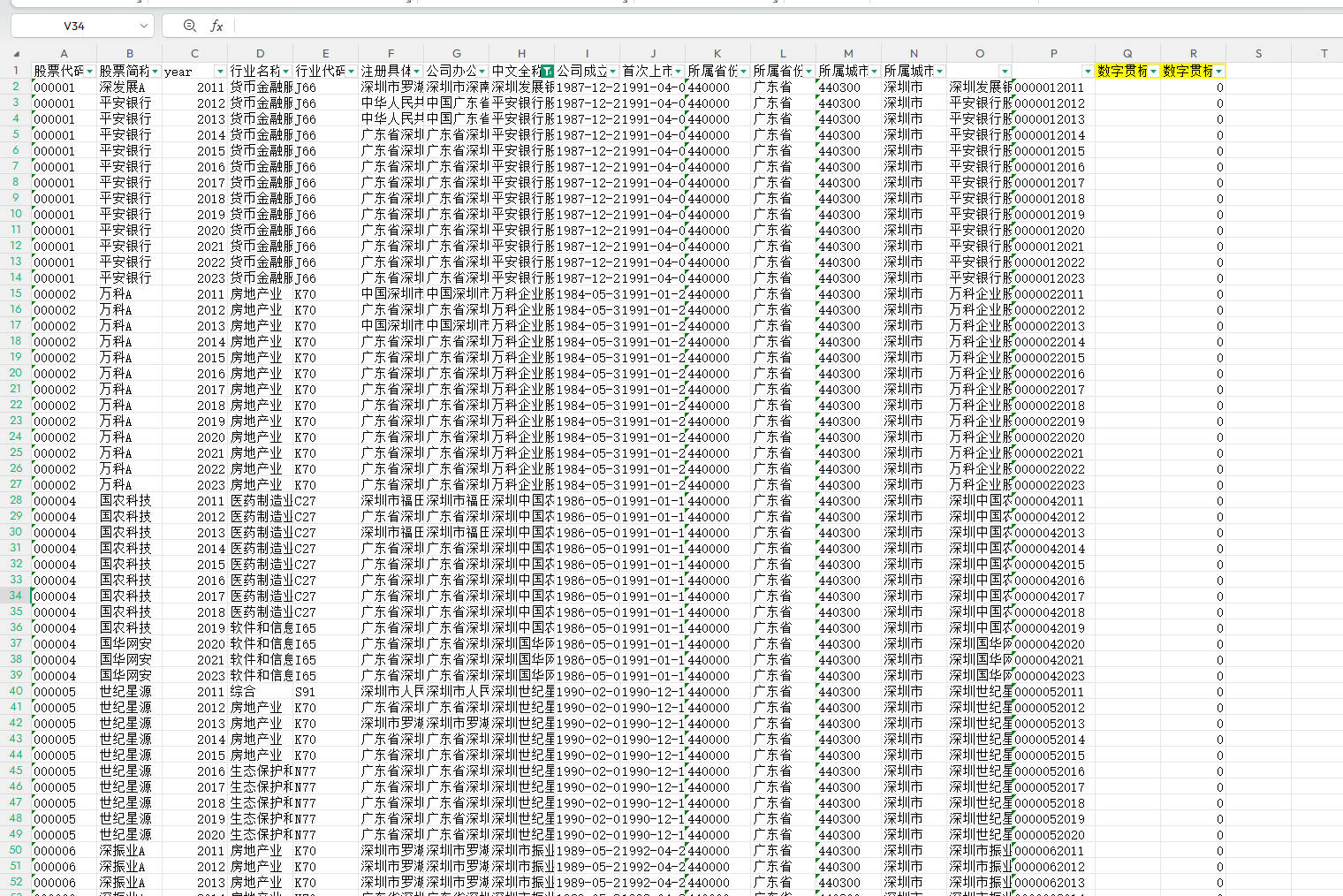
Task: Click cell B28 containing 国农科技
Action: [129, 501]
